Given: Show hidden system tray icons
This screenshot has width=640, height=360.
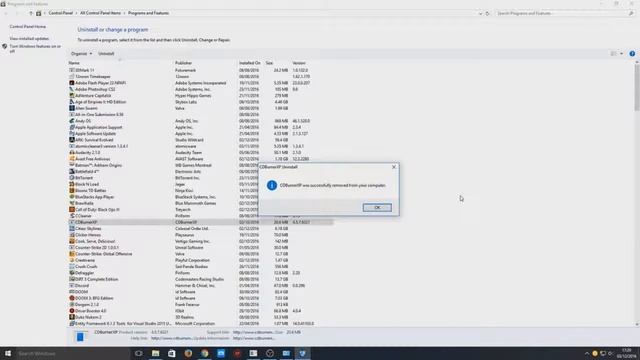Looking at the screenshot, I should [x=587, y=353].
